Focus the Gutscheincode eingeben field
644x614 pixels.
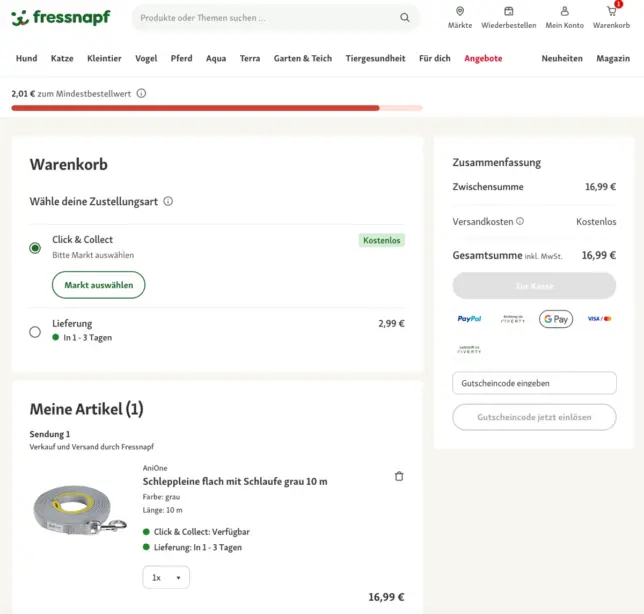pyautogui.click(x=534, y=383)
